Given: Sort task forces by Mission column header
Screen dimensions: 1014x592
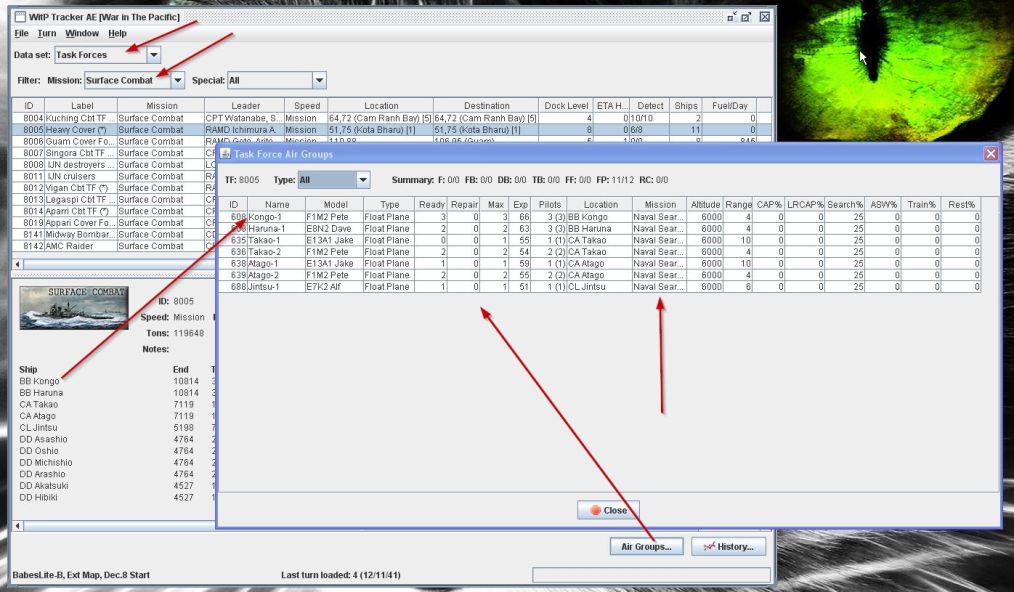Looking at the screenshot, I should (x=161, y=105).
